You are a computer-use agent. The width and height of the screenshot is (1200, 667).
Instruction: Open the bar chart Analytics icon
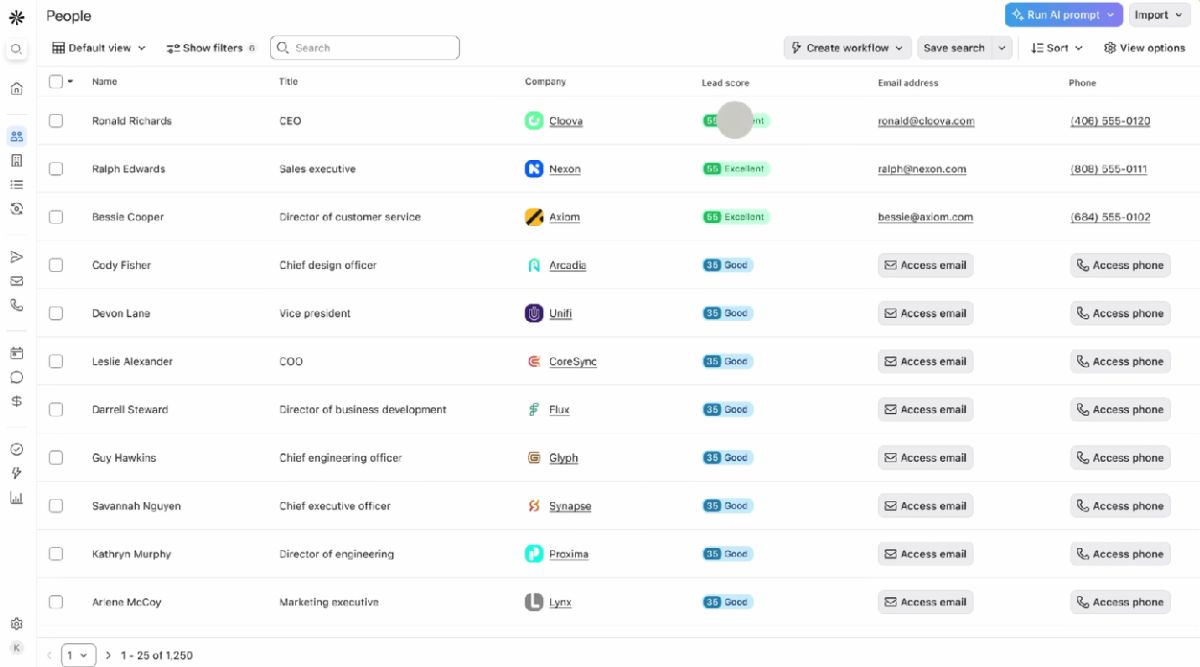tap(16, 497)
